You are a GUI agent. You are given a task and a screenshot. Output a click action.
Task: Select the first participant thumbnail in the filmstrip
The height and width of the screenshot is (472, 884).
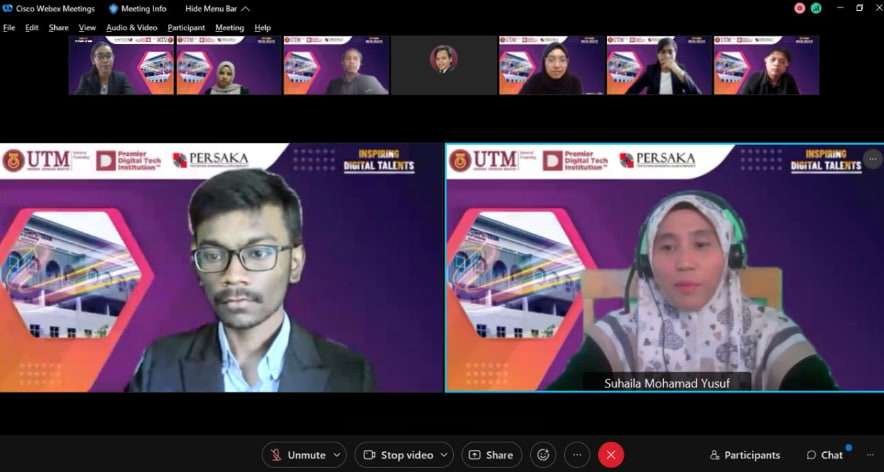pos(121,65)
